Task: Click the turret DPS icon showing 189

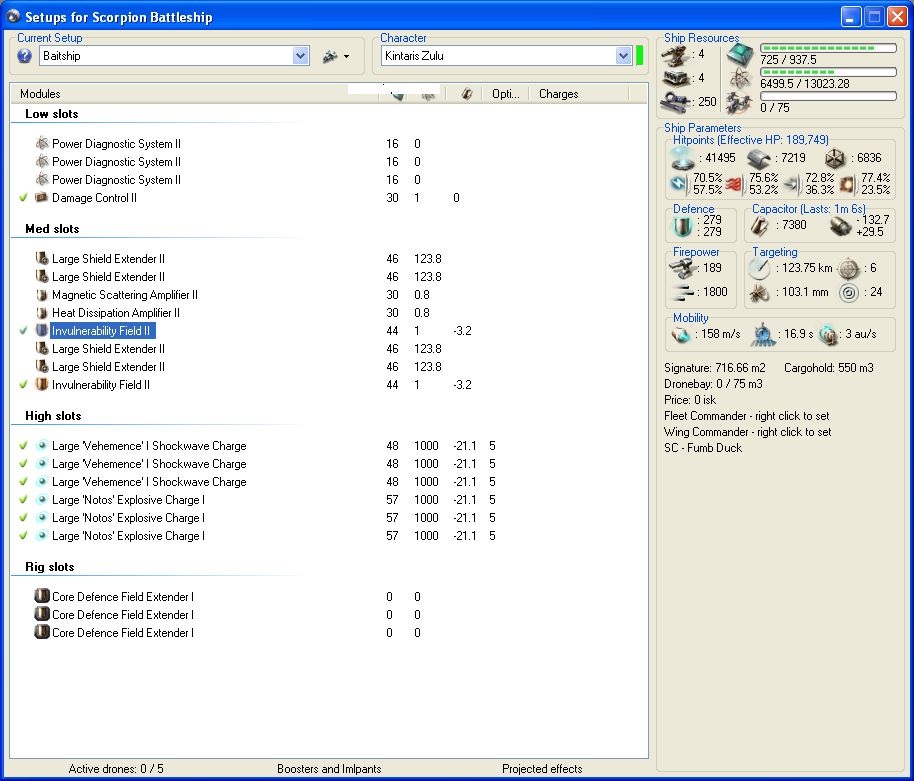Action: (683, 269)
